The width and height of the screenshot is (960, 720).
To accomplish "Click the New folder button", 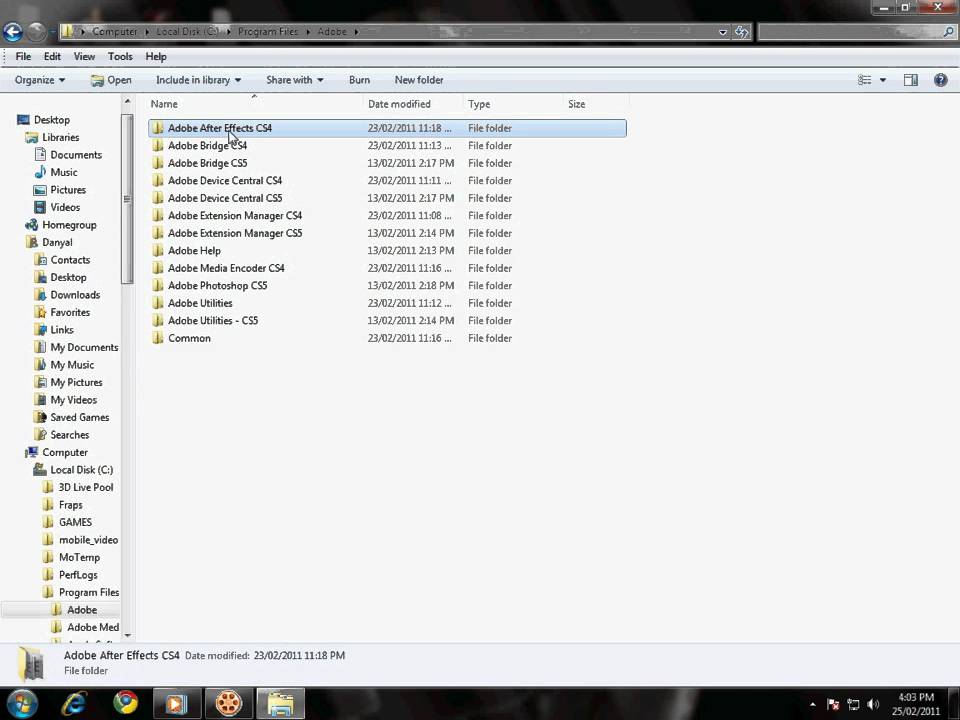I will point(419,80).
